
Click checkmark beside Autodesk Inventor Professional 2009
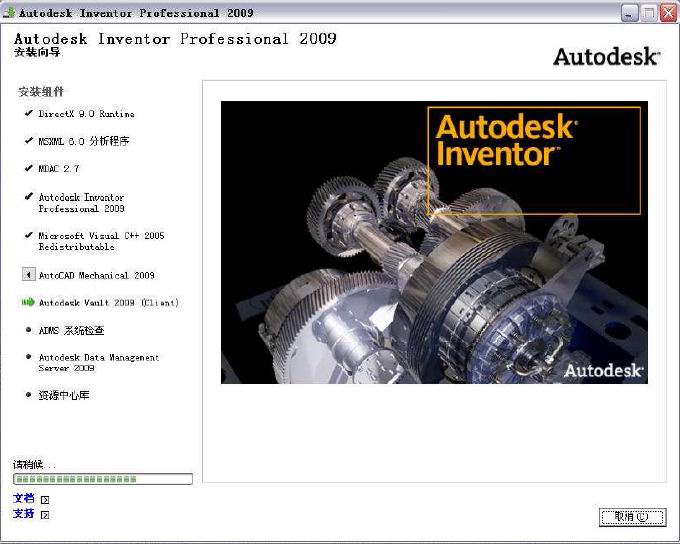point(29,197)
